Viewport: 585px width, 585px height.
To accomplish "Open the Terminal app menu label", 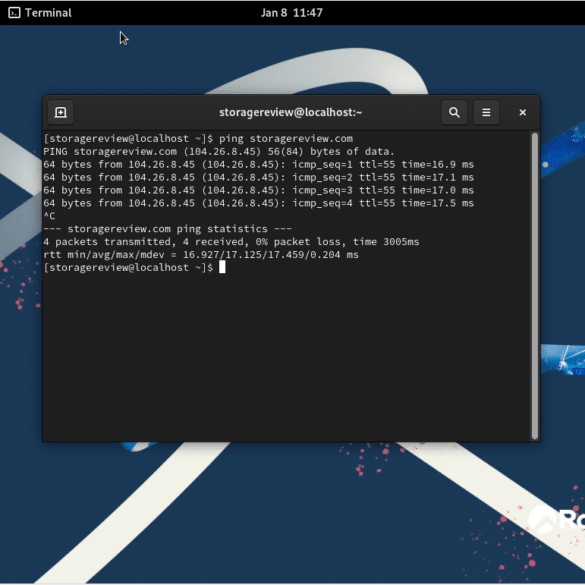I will pos(48,13).
